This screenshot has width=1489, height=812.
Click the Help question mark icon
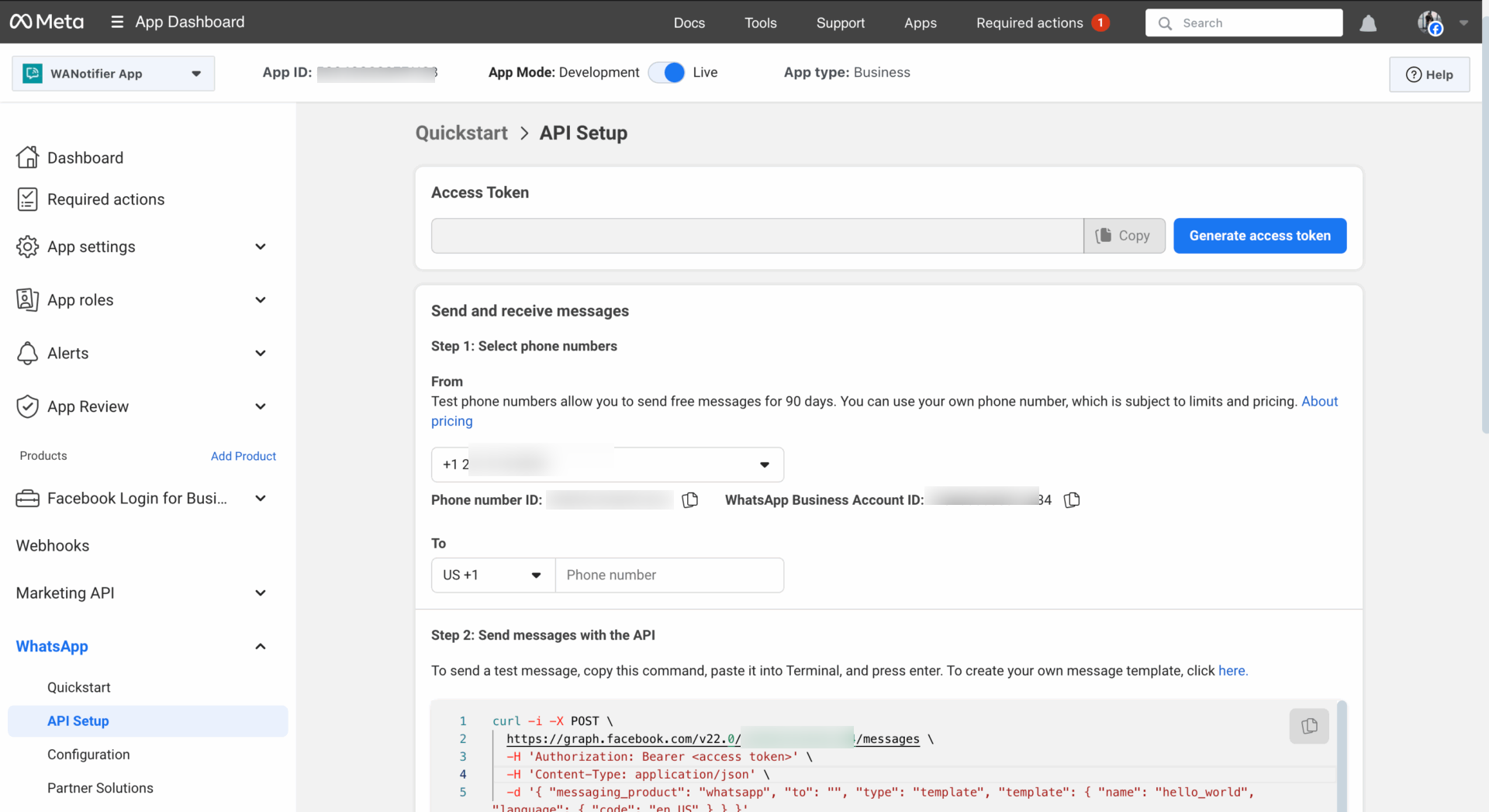(x=1414, y=74)
